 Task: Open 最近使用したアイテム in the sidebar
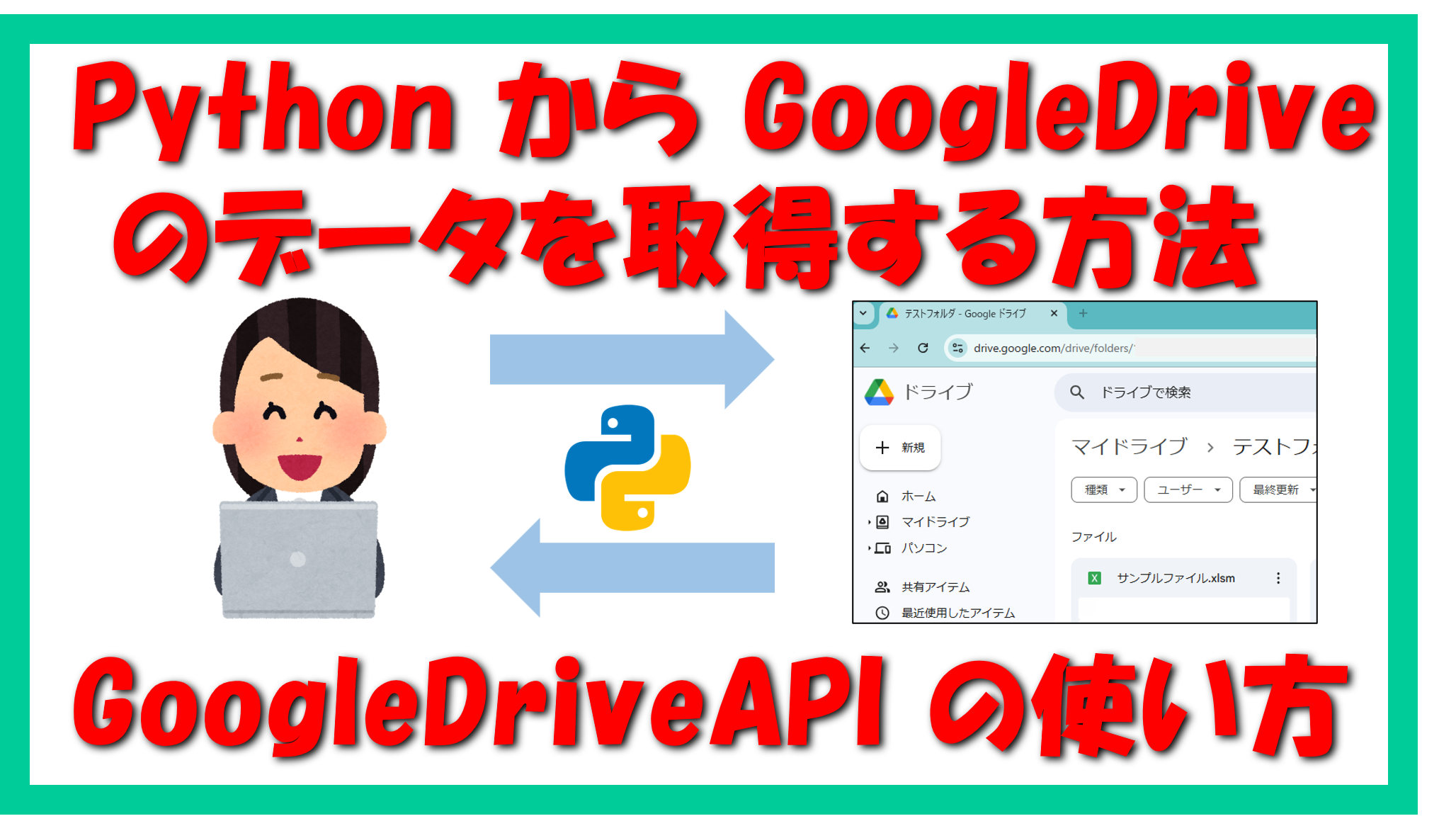957,613
